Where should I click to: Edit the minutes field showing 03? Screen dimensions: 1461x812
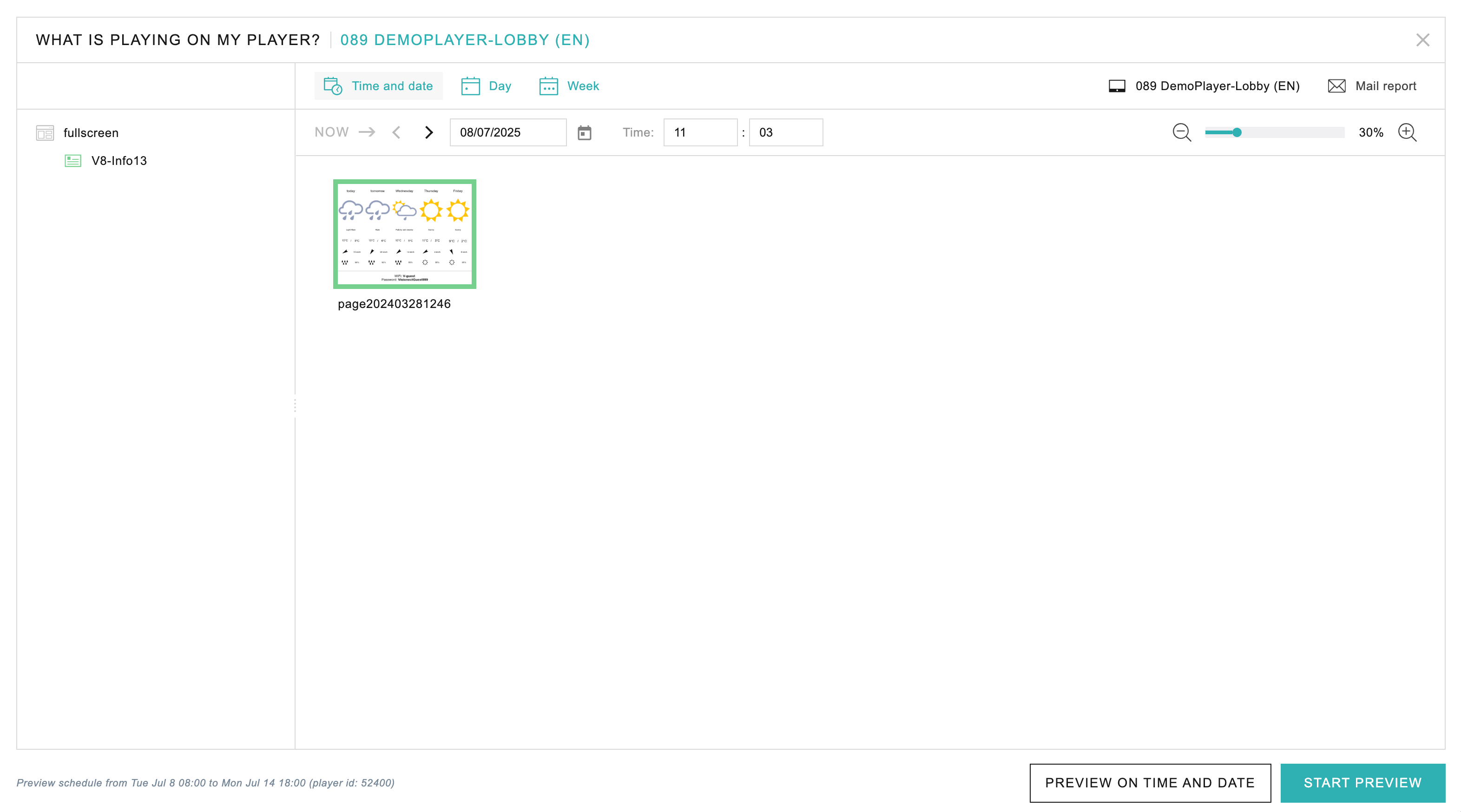tap(785, 132)
